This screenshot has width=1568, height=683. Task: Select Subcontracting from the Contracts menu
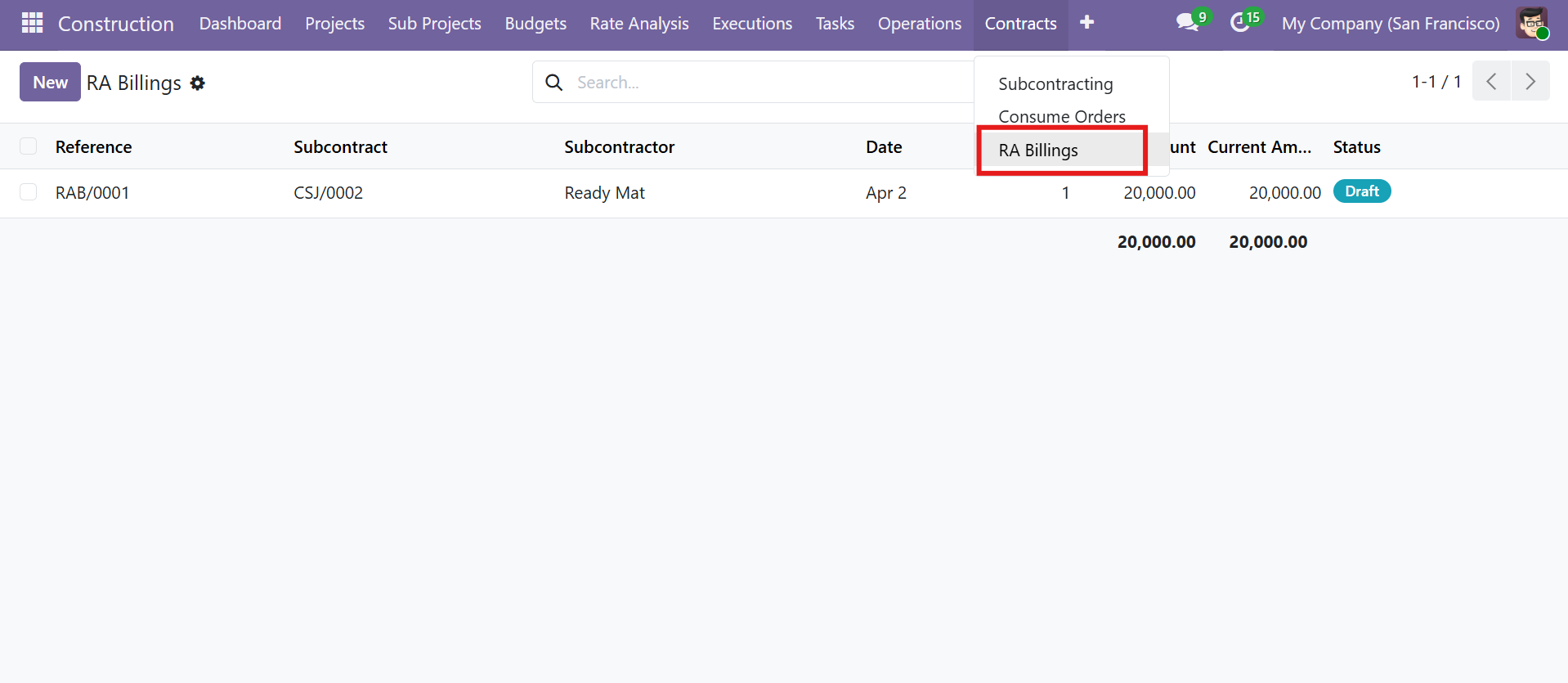[1055, 84]
